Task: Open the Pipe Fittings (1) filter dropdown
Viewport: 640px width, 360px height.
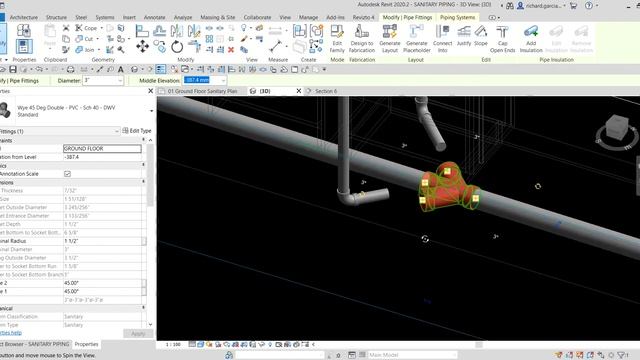Action: point(116,131)
